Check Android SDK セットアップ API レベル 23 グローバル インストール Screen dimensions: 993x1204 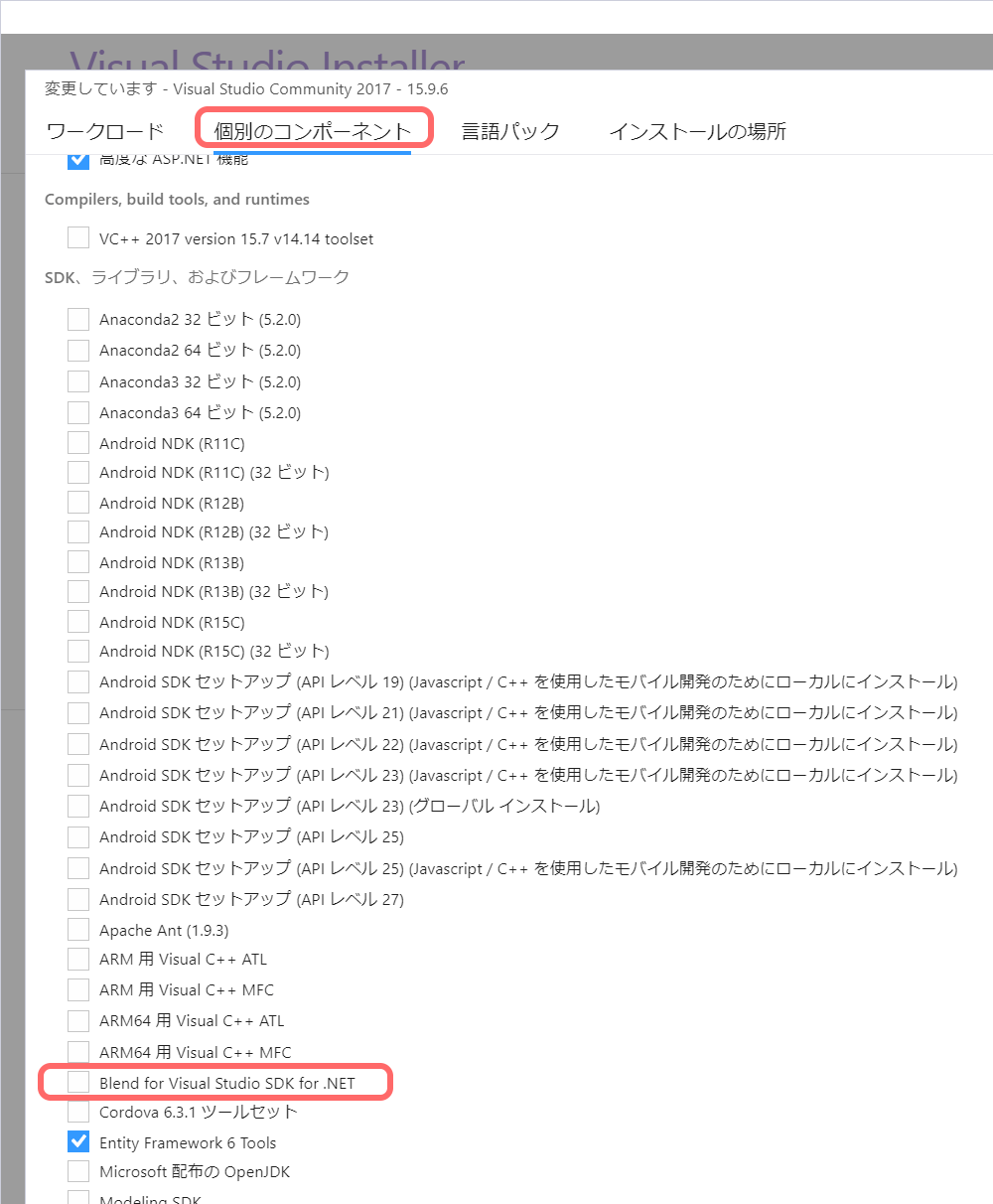(78, 806)
